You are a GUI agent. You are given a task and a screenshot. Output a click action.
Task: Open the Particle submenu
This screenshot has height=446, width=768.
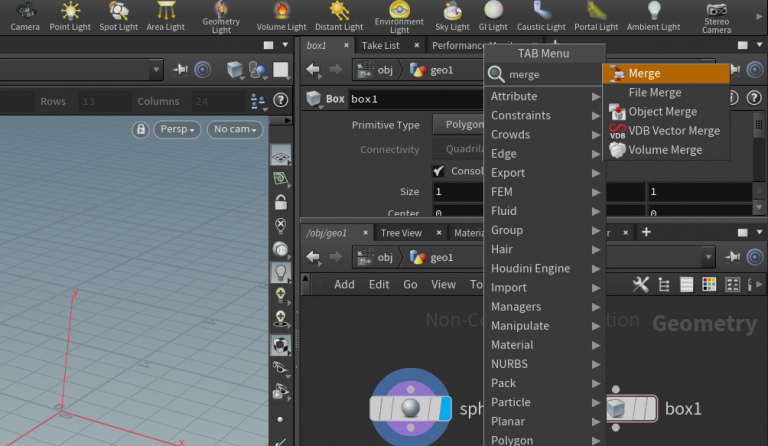545,402
